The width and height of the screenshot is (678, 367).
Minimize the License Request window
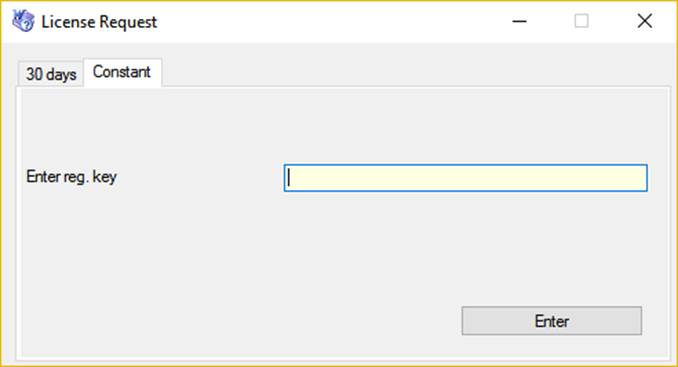(x=519, y=21)
